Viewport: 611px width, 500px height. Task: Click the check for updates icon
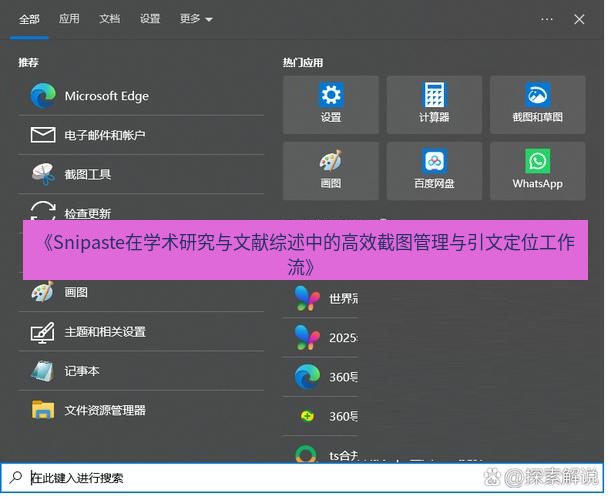click(43, 211)
